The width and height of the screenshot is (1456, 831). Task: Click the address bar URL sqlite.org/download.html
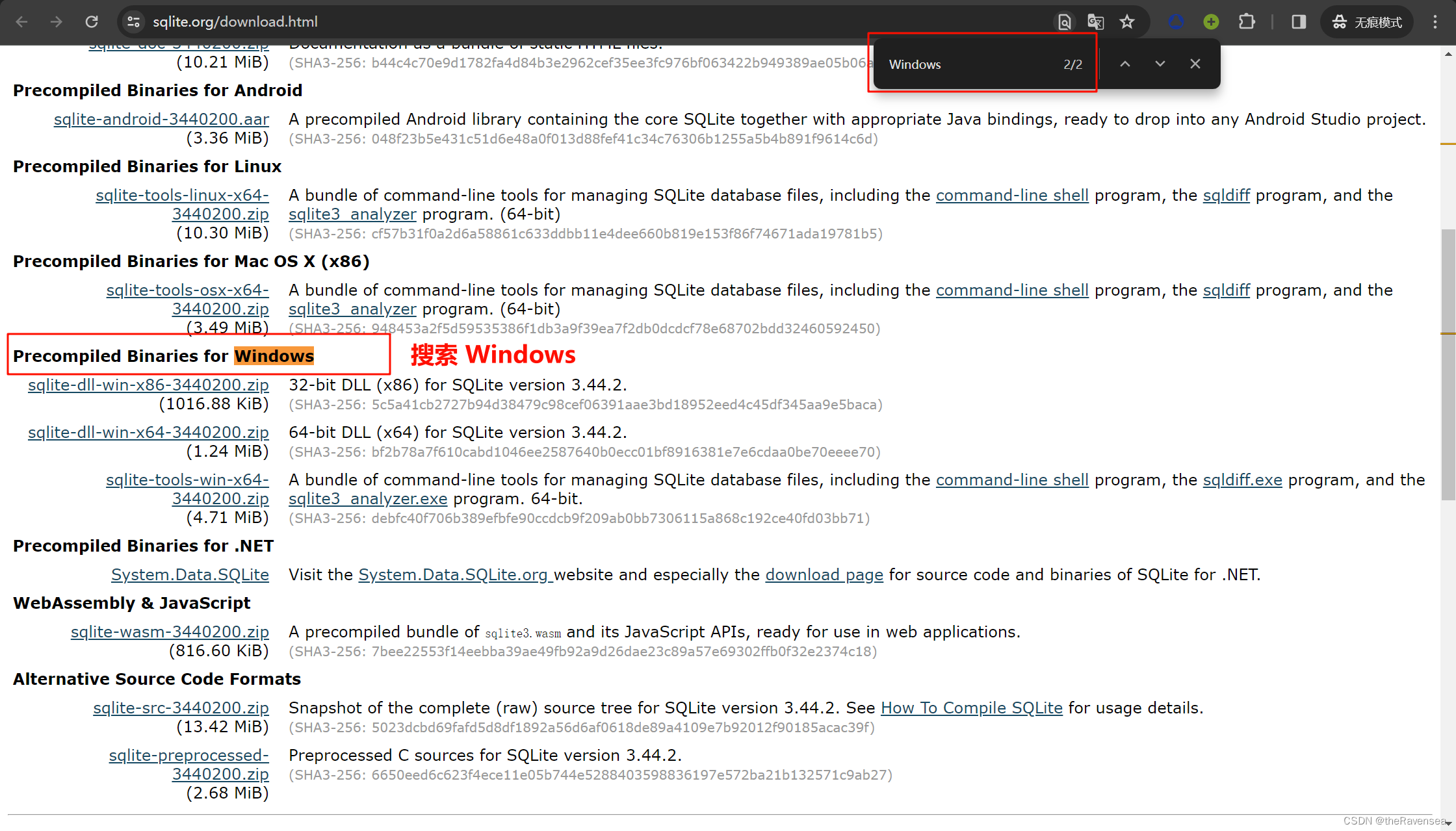(235, 21)
